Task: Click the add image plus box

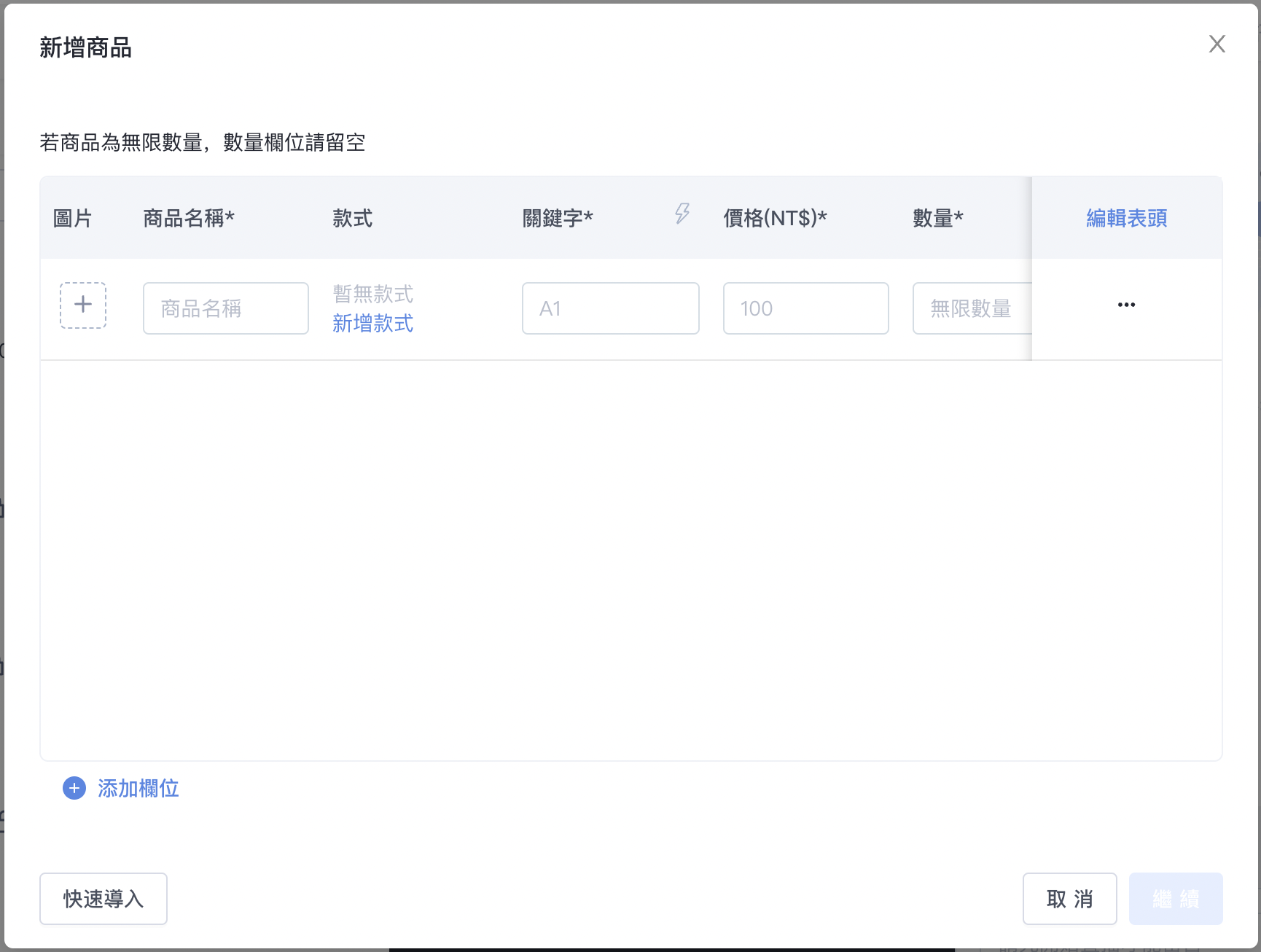Action: point(83,305)
